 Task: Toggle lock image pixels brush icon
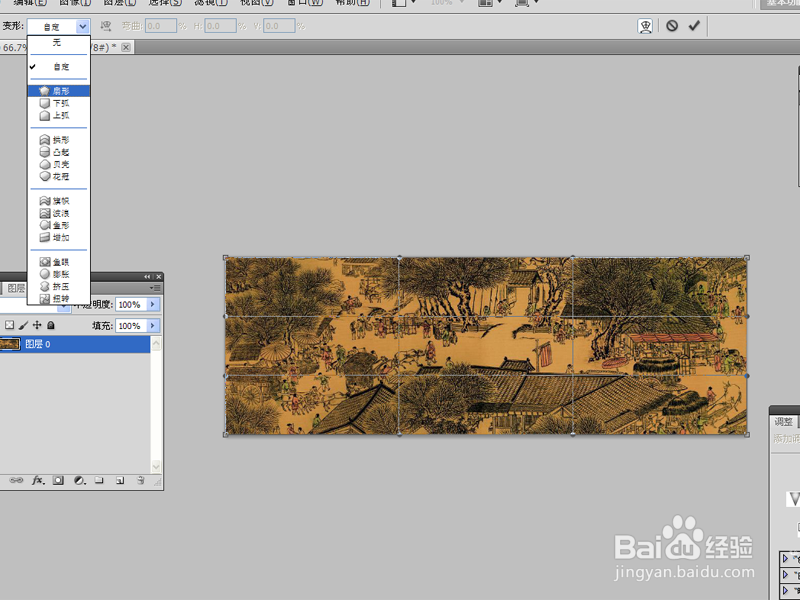click(x=23, y=325)
